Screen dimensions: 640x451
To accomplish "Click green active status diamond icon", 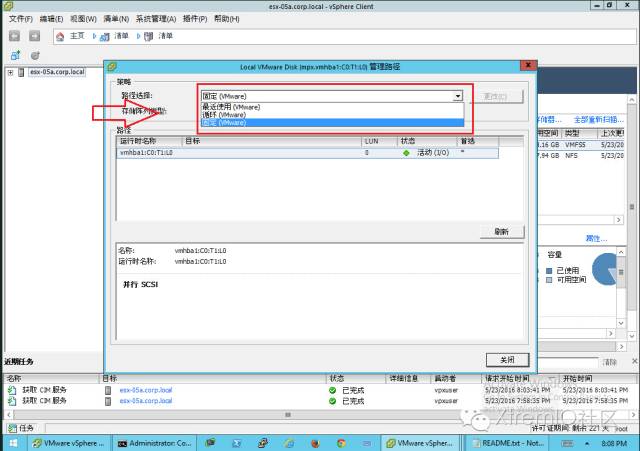I will pos(406,153).
